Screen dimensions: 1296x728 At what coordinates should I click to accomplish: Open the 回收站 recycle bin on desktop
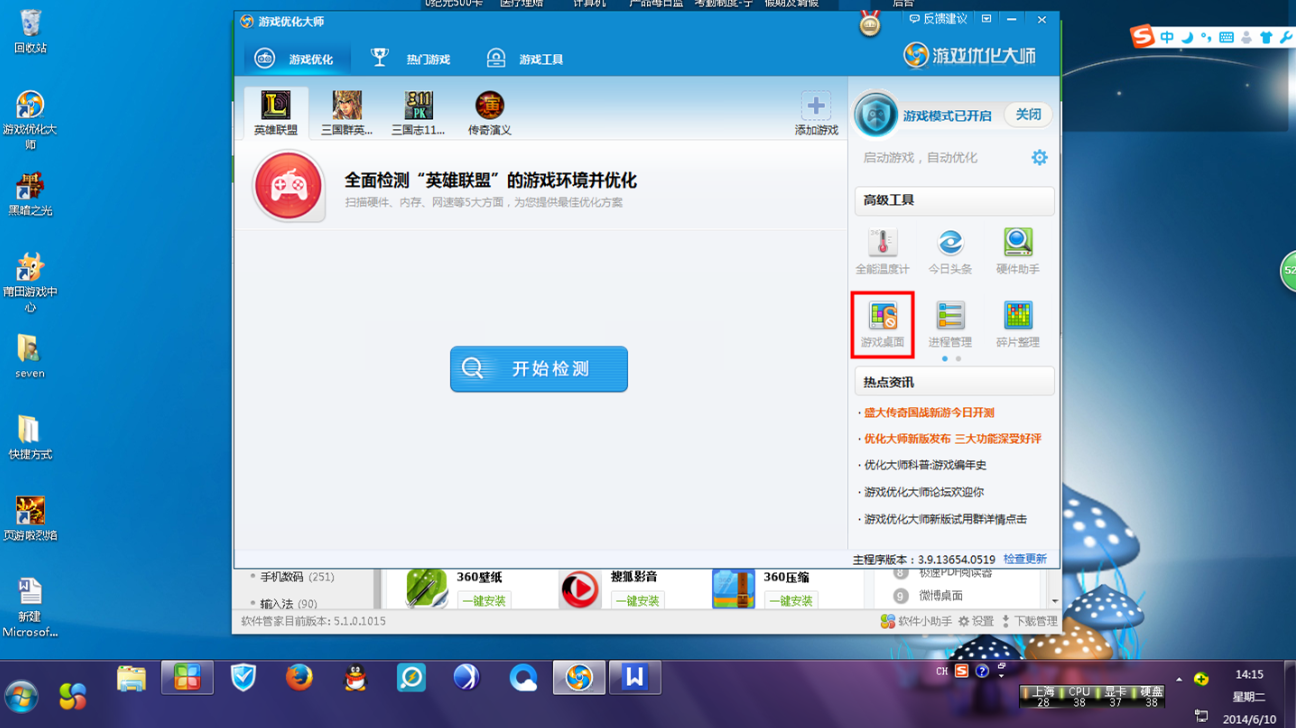click(x=30, y=30)
